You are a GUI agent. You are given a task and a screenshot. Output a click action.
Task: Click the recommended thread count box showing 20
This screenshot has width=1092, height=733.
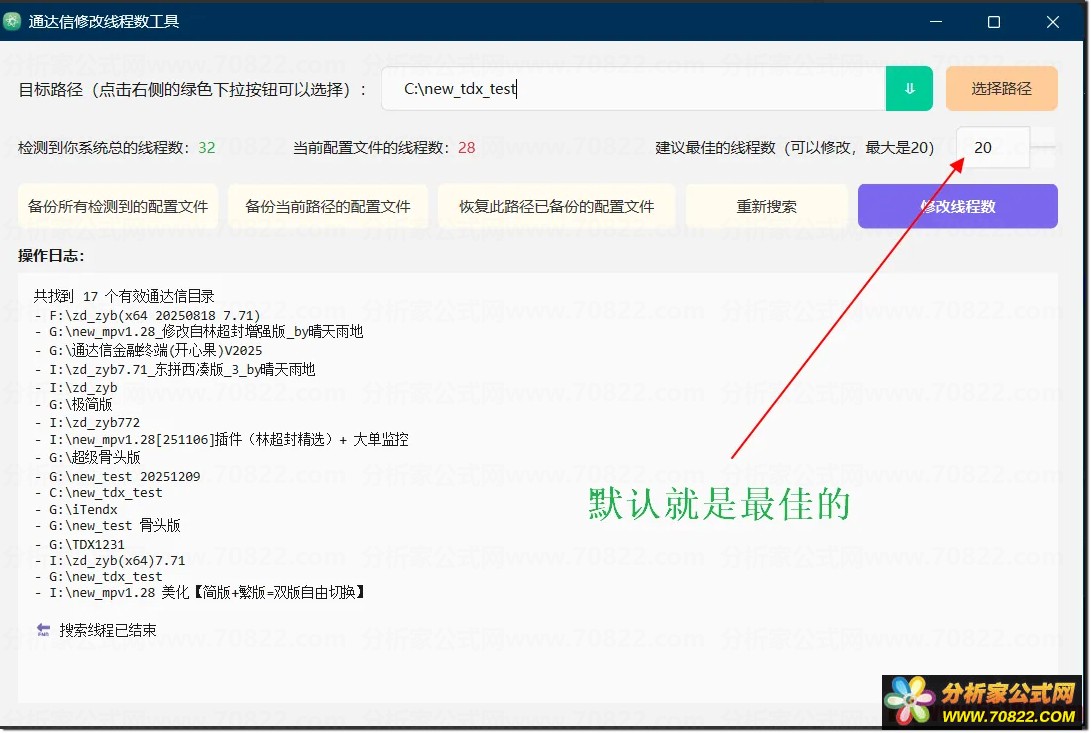(990, 148)
